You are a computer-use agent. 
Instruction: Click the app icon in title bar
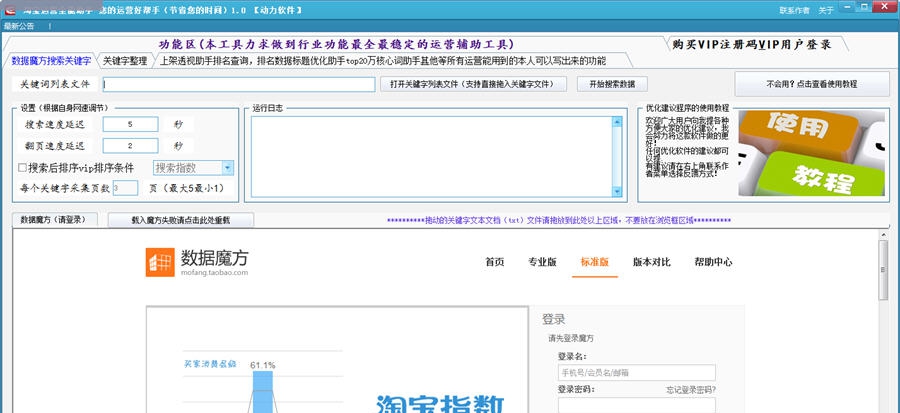10,10
